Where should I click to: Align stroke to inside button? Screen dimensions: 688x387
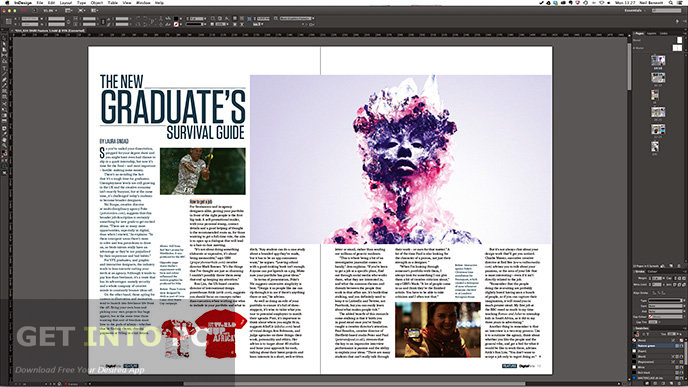pyautogui.click(x=659, y=293)
